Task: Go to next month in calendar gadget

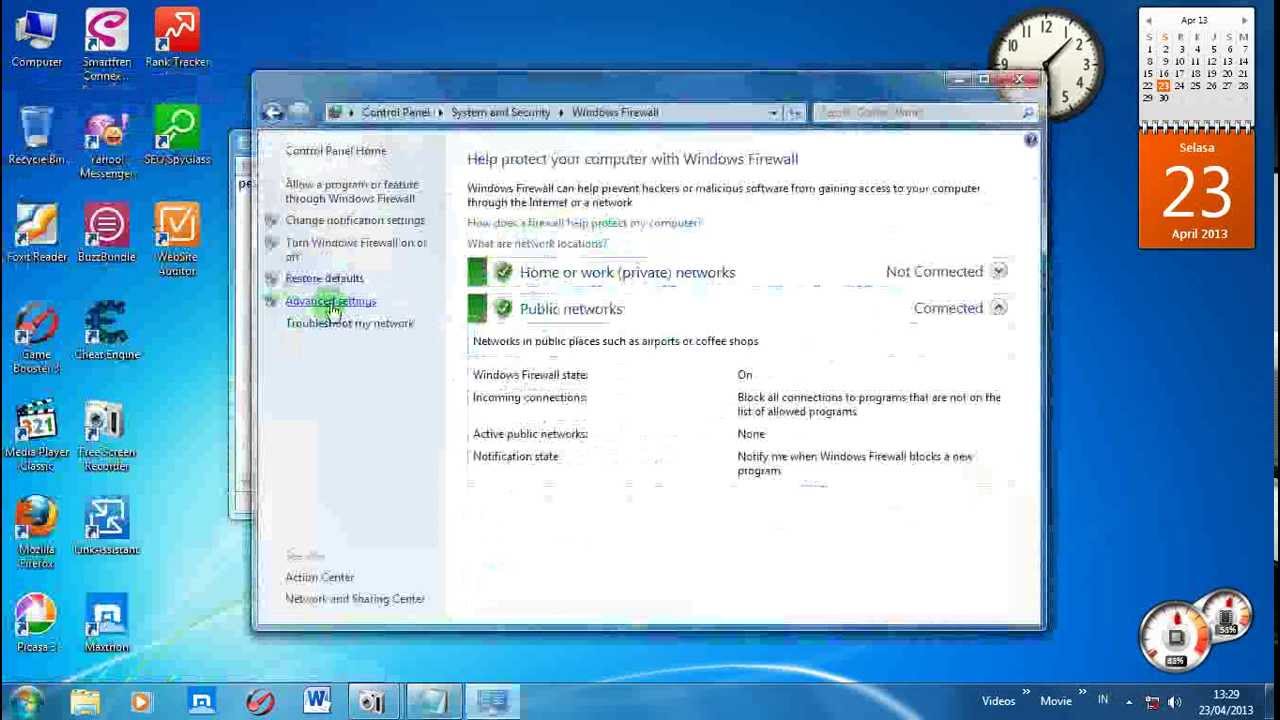Action: click(x=1244, y=20)
